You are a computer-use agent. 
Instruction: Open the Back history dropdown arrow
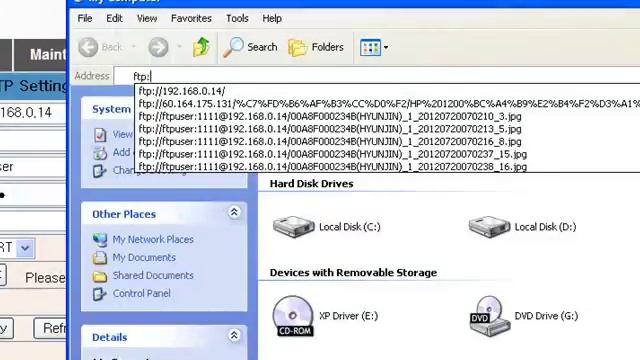tap(133, 47)
